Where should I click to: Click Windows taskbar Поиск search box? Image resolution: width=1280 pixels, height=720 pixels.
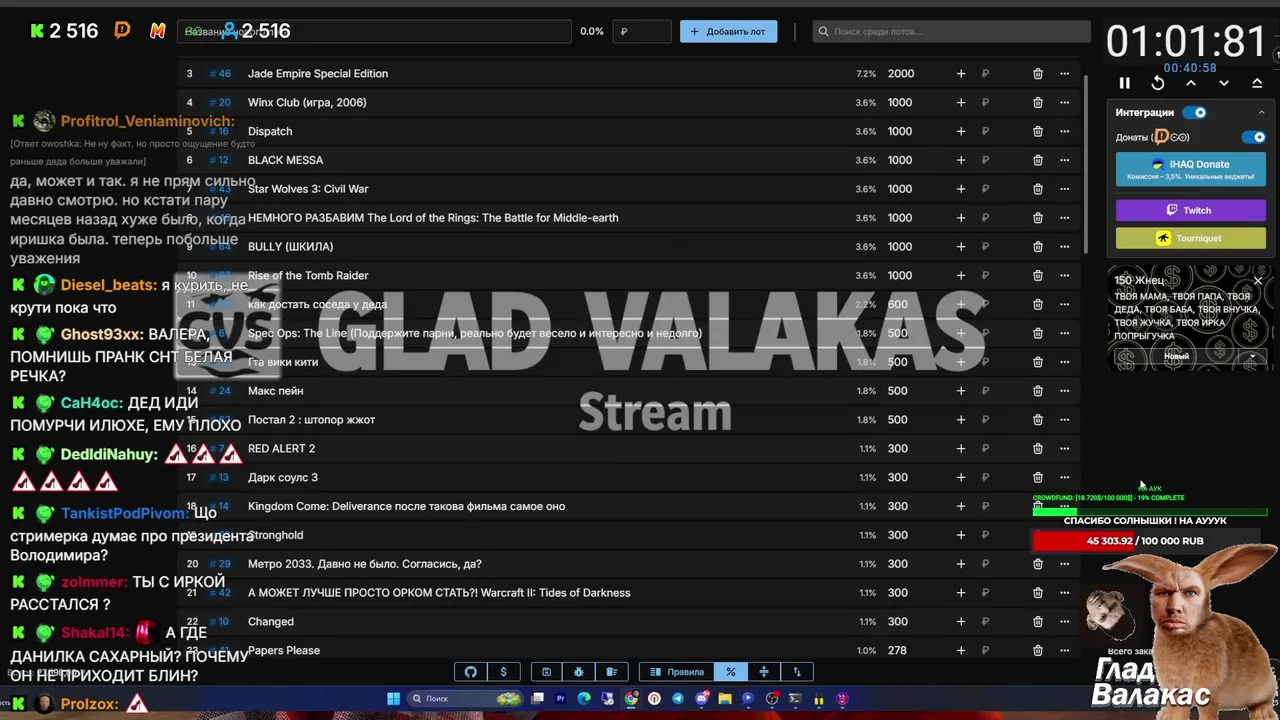click(x=467, y=699)
